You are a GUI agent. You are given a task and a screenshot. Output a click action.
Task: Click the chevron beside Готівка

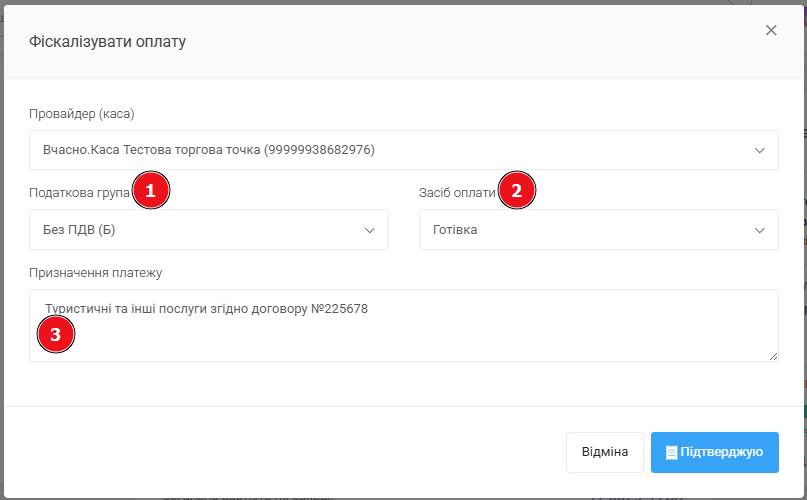pyautogui.click(x=758, y=230)
